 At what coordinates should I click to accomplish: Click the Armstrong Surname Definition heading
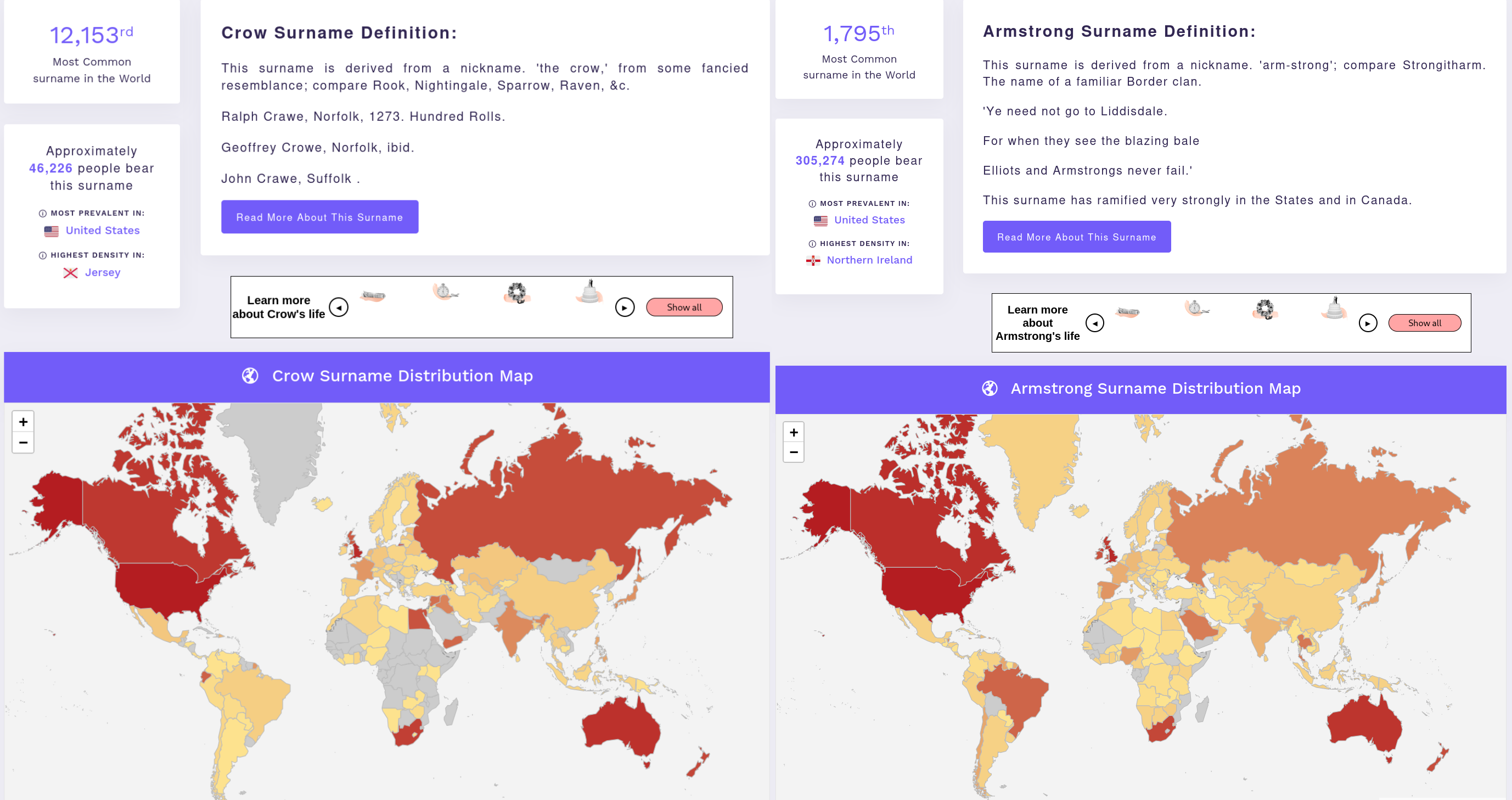coord(1120,32)
